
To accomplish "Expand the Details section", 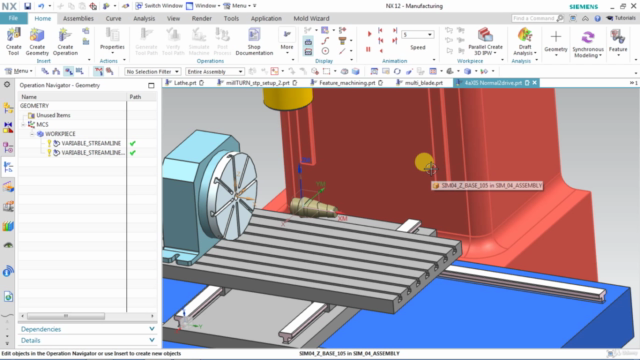I will pyautogui.click(x=87, y=340).
